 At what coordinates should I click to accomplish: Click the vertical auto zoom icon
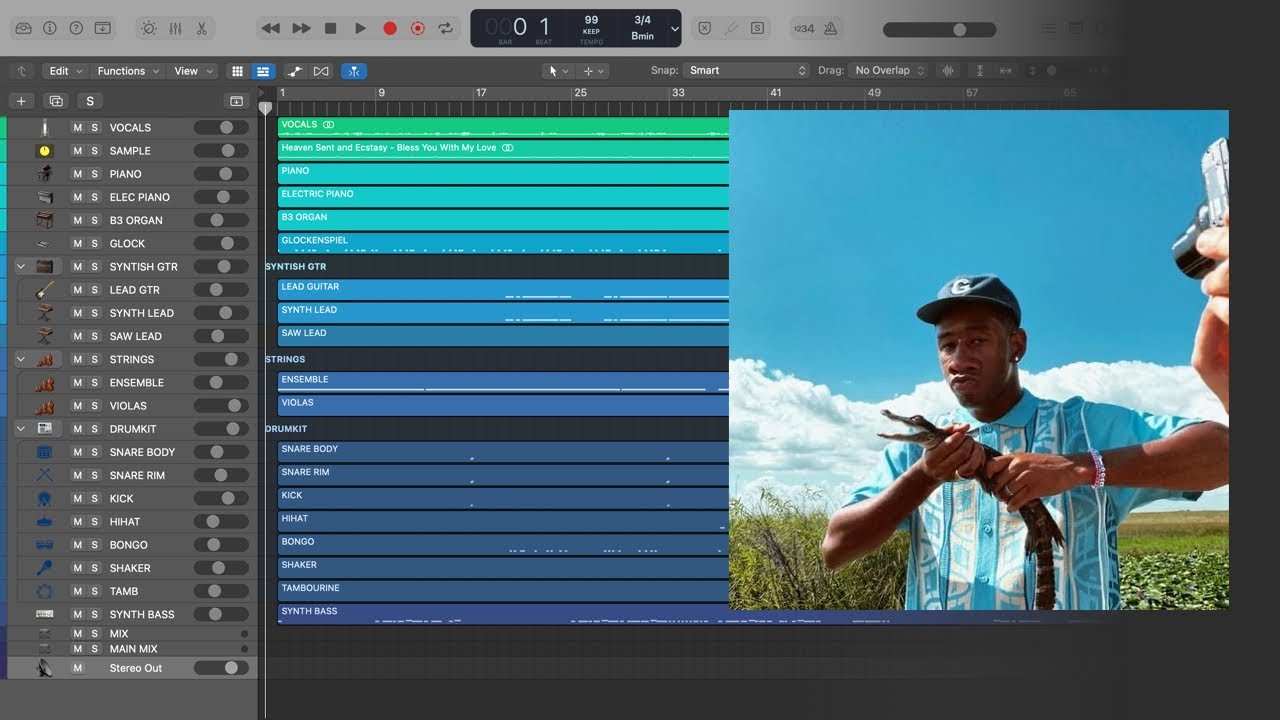click(x=980, y=70)
